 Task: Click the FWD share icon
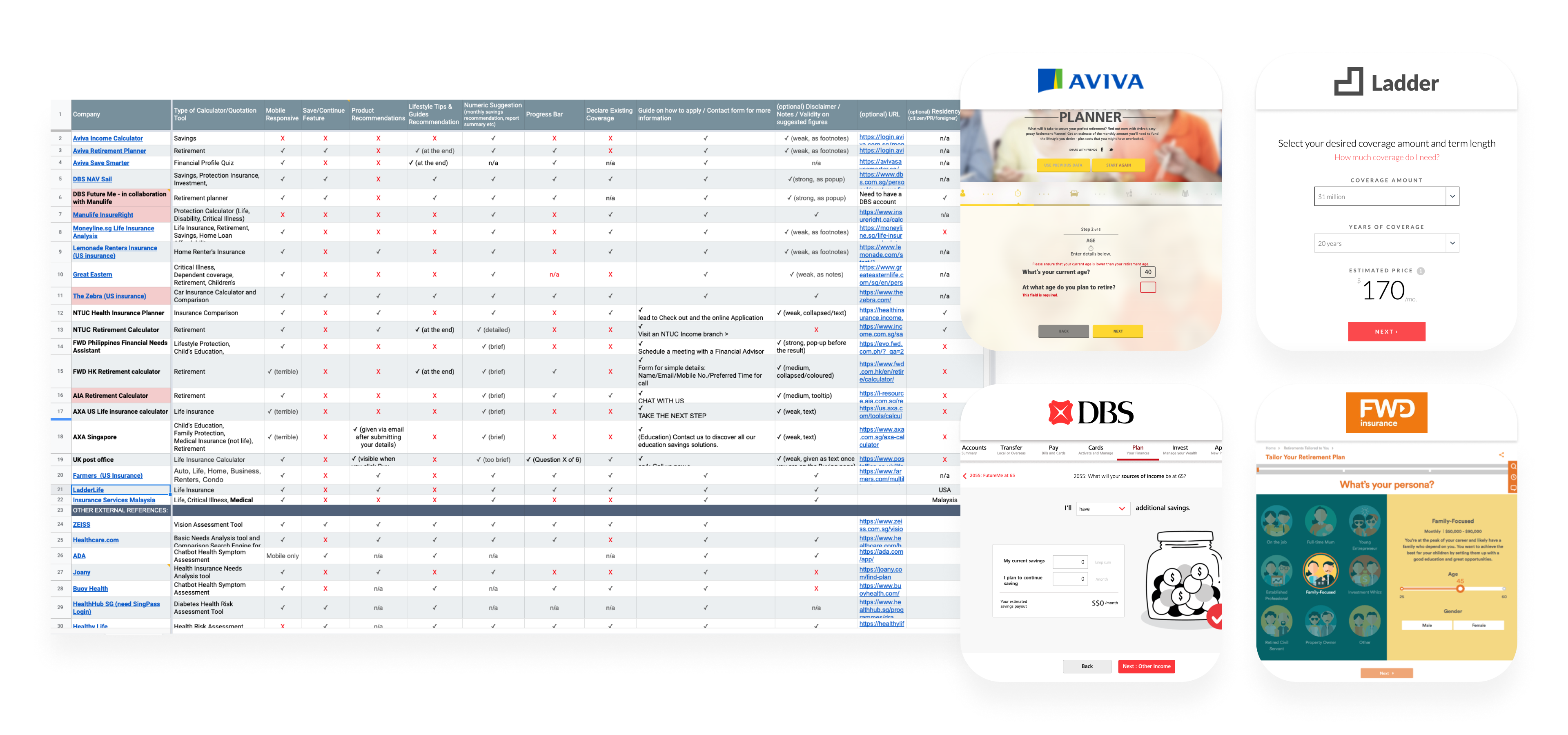pyautogui.click(x=1501, y=454)
